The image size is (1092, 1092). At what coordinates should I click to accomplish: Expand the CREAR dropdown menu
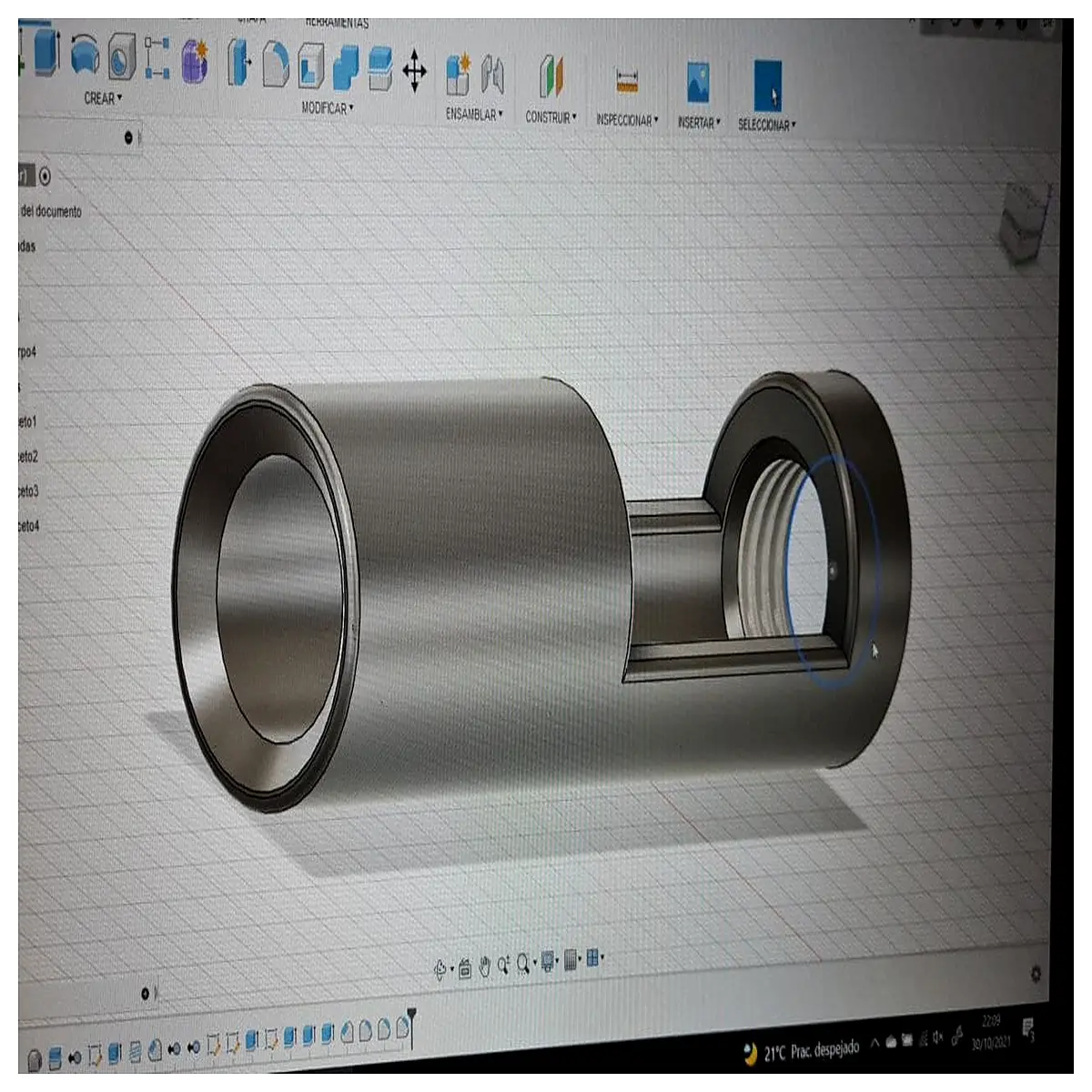tap(103, 98)
